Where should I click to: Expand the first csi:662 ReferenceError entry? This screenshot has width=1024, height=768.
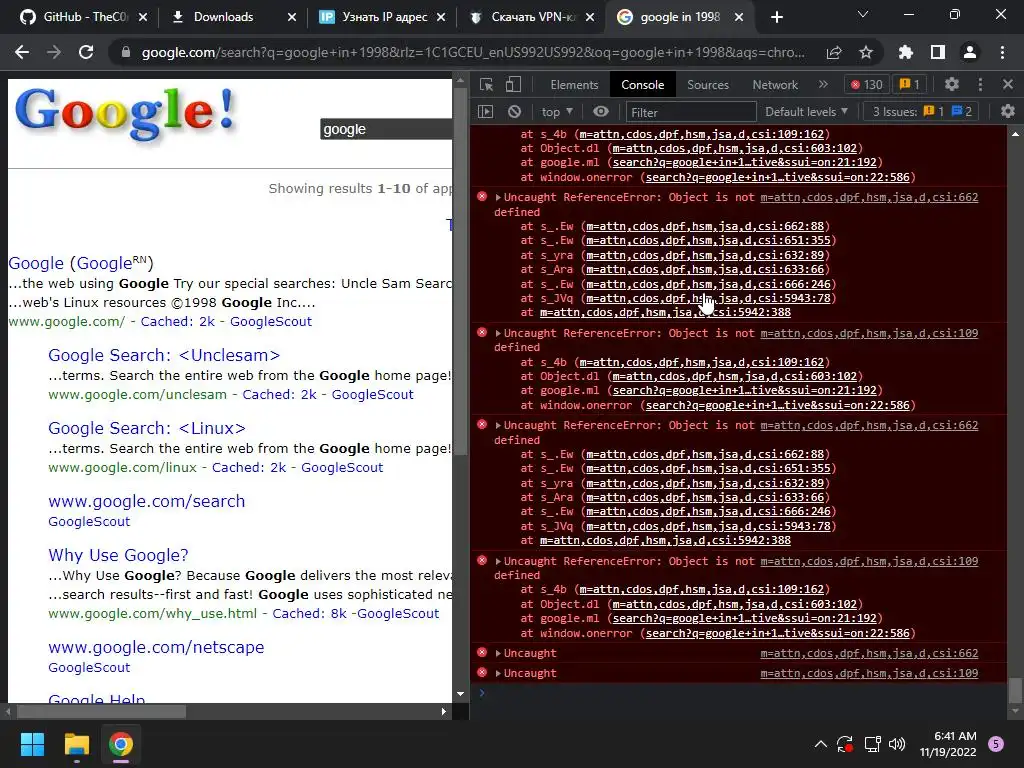498,197
